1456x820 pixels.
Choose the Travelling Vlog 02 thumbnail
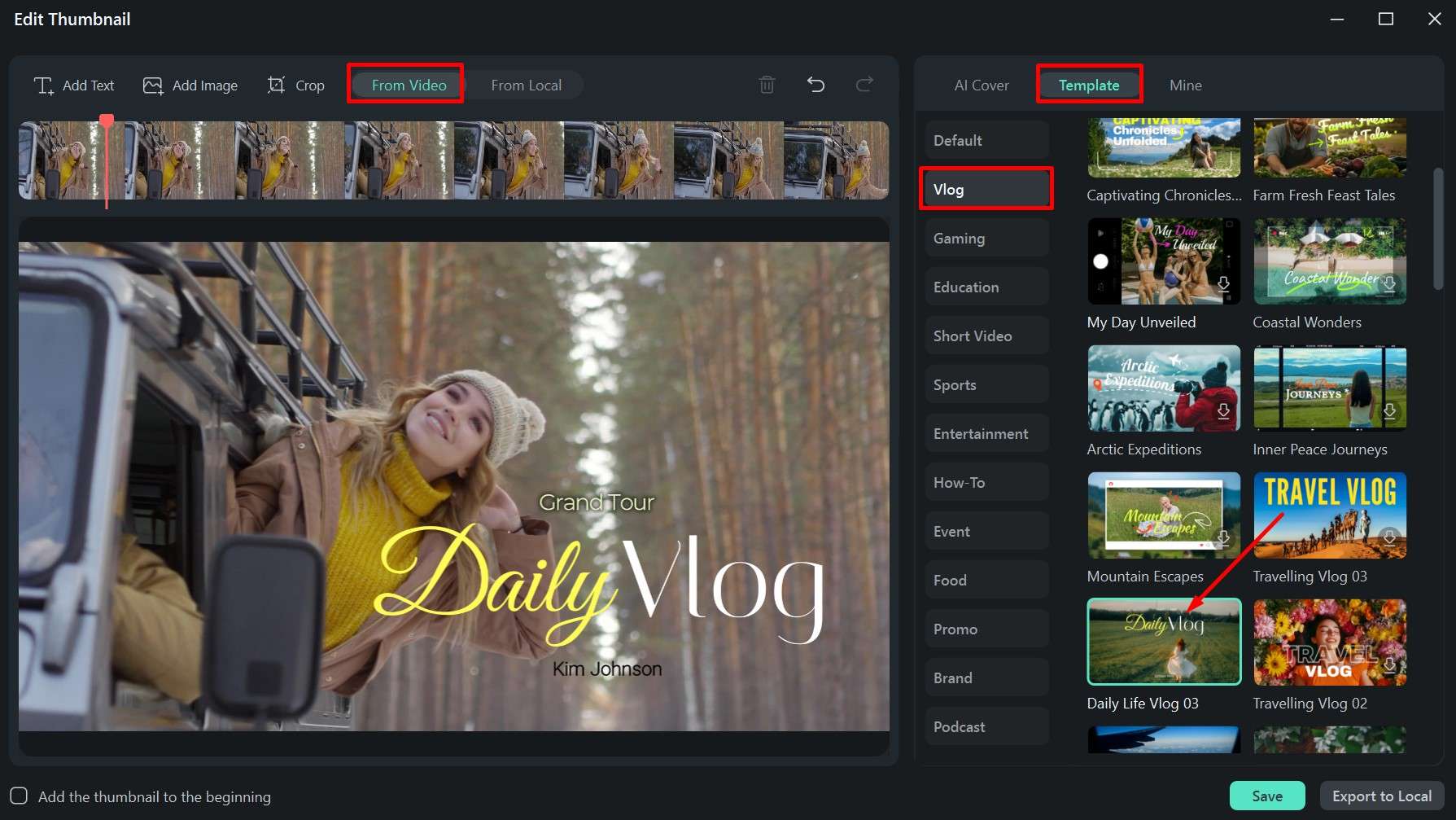(x=1330, y=642)
